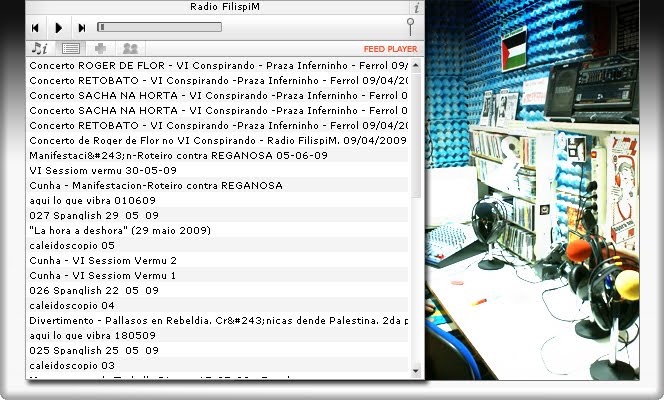664x400 pixels.
Task: Select 'Concerto ROGER DE FLOR - VI Conspirando' track
Action: click(x=218, y=66)
